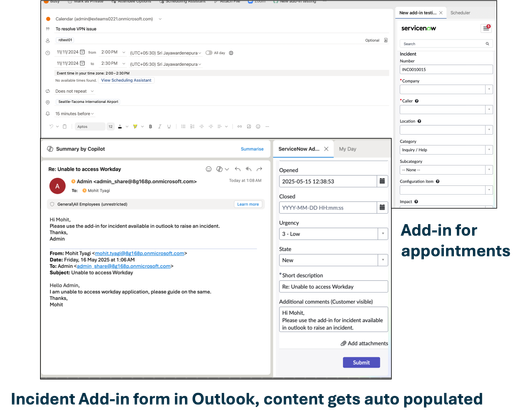
Task: Click the help icon beside the Location label
Action: coord(419,121)
